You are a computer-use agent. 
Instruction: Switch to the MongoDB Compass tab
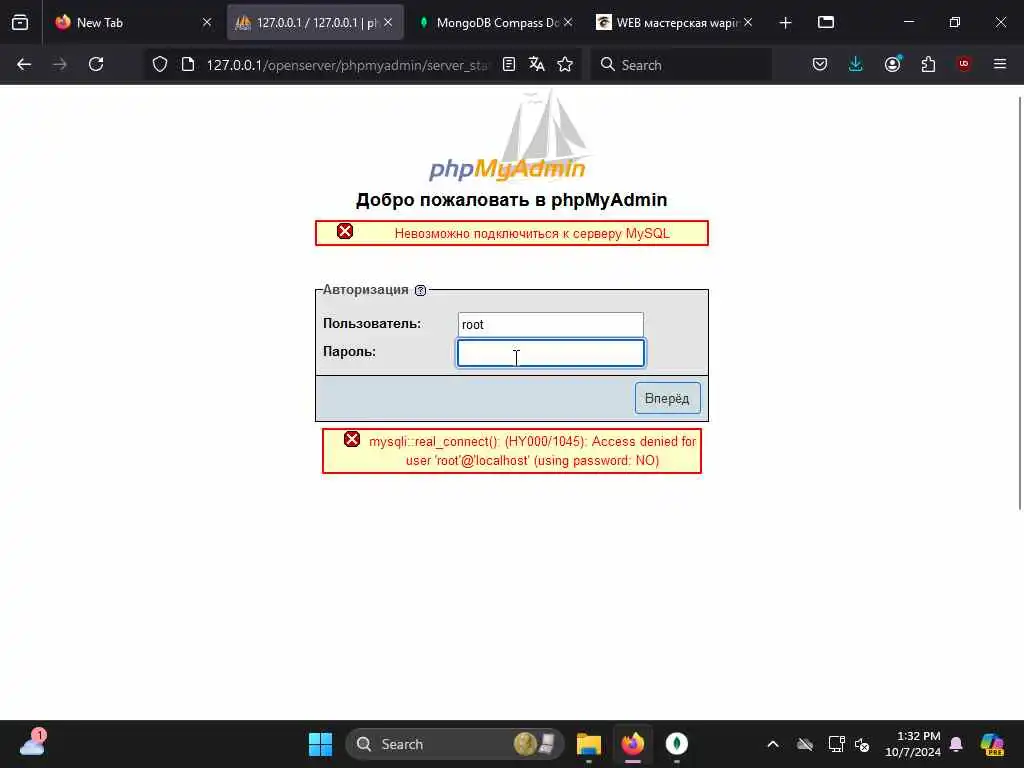(496, 22)
